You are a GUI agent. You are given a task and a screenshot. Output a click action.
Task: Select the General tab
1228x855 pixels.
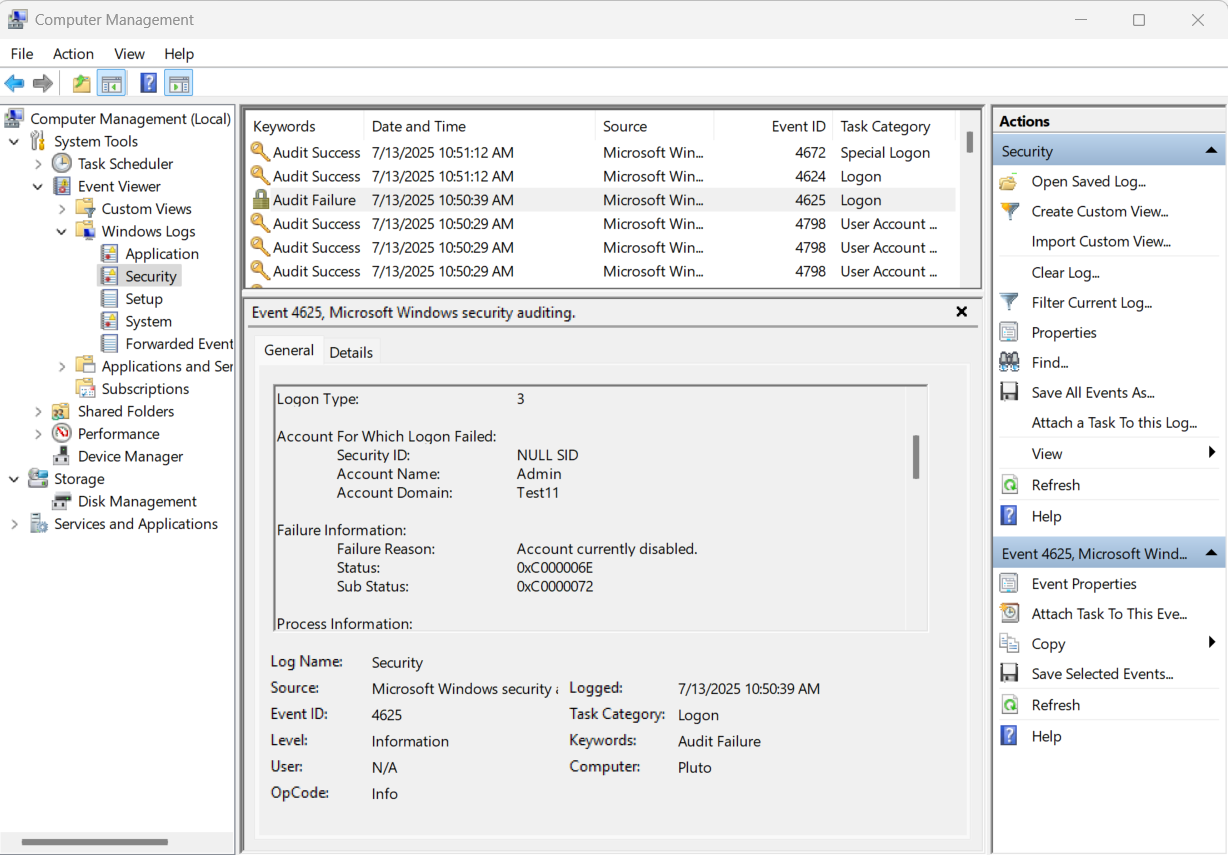click(x=289, y=350)
